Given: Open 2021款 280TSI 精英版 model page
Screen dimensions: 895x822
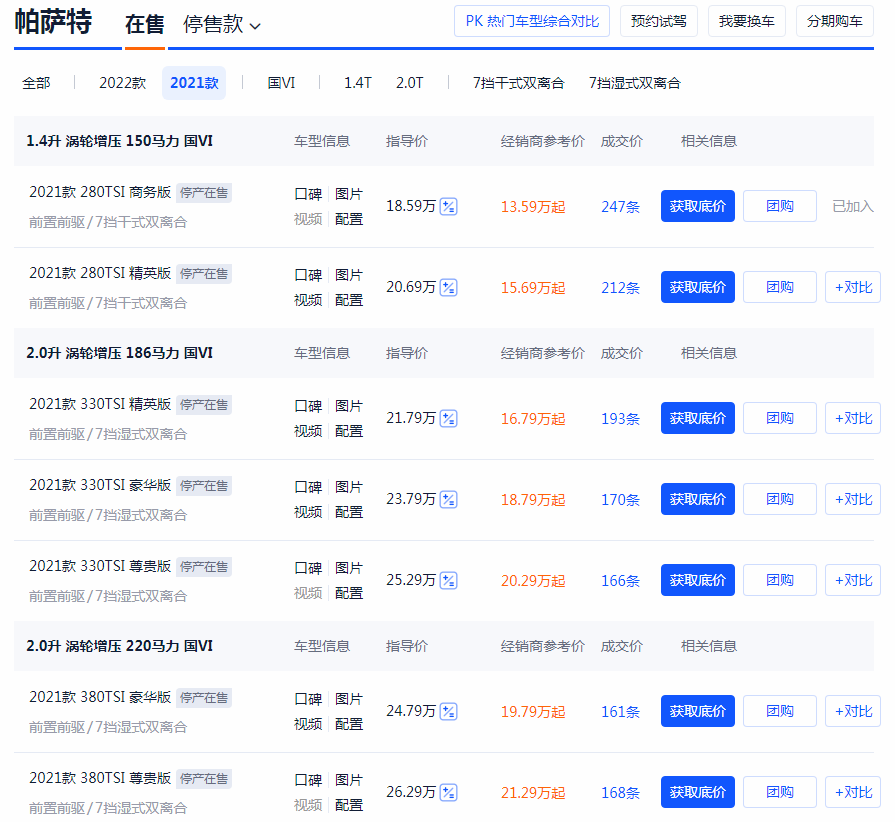Looking at the screenshot, I should 100,273.
